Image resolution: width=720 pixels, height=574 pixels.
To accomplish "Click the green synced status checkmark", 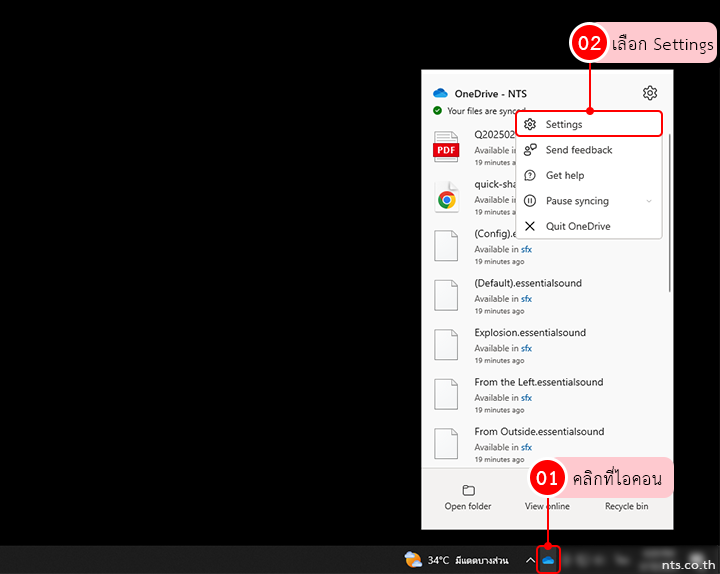I will [x=437, y=111].
